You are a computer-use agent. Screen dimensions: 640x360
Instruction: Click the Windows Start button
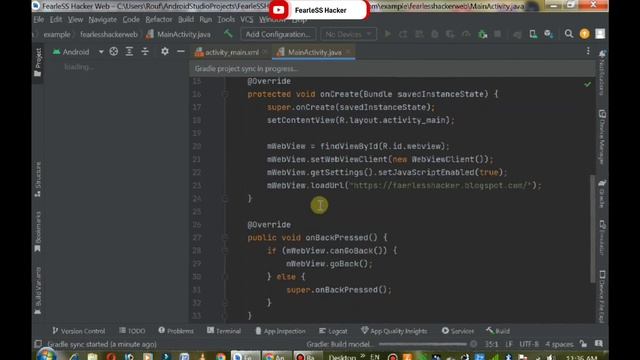[47, 355]
